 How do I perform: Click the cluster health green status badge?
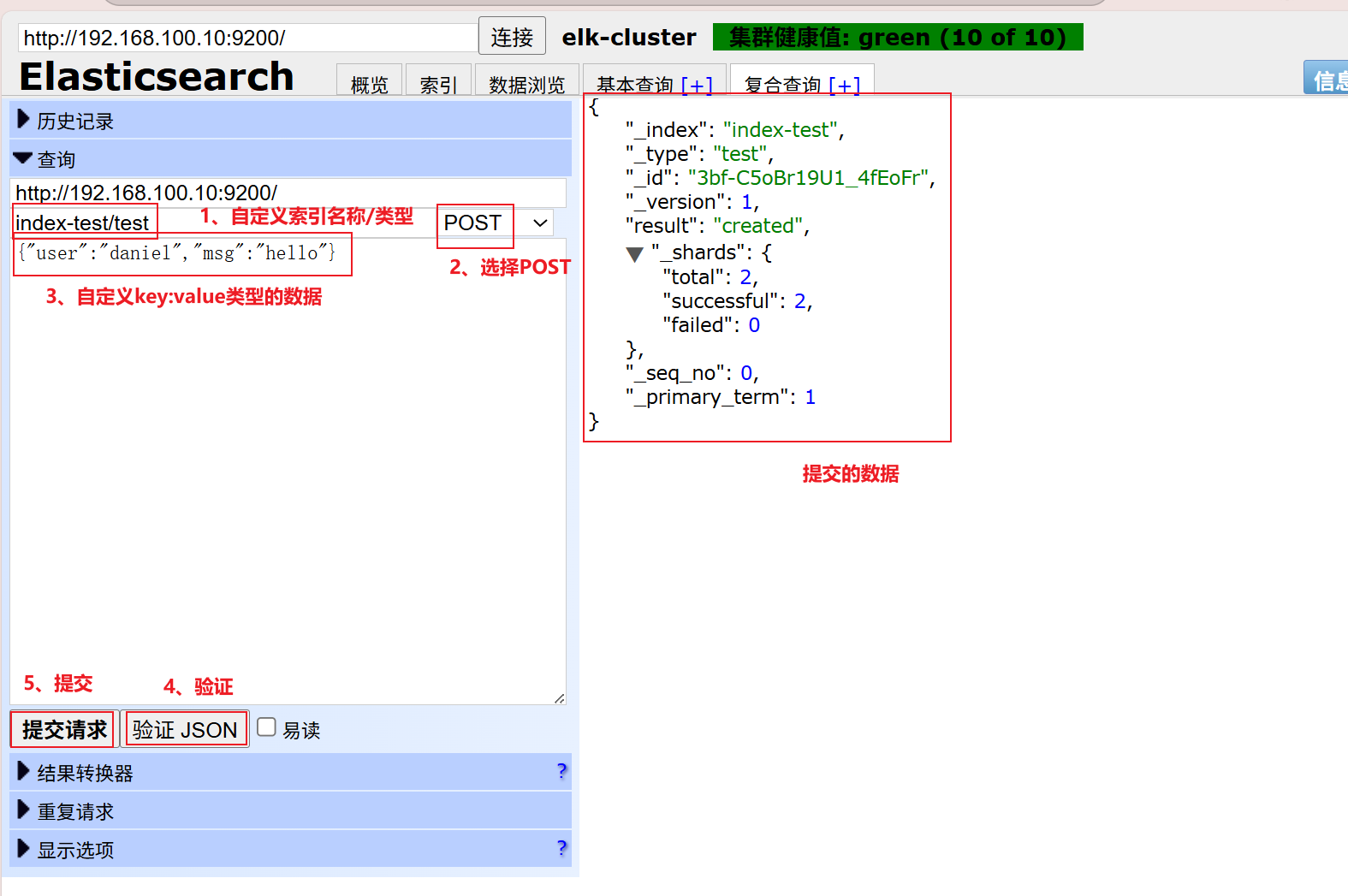point(898,37)
